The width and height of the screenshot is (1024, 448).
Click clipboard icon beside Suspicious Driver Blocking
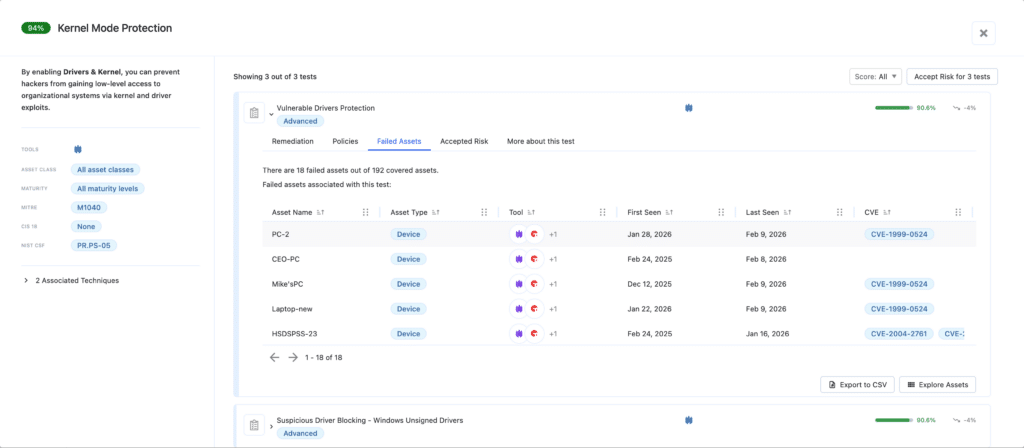click(x=254, y=426)
